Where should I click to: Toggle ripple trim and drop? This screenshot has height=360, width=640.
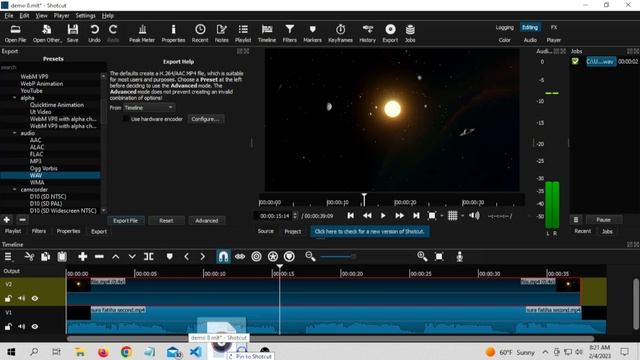click(x=256, y=257)
